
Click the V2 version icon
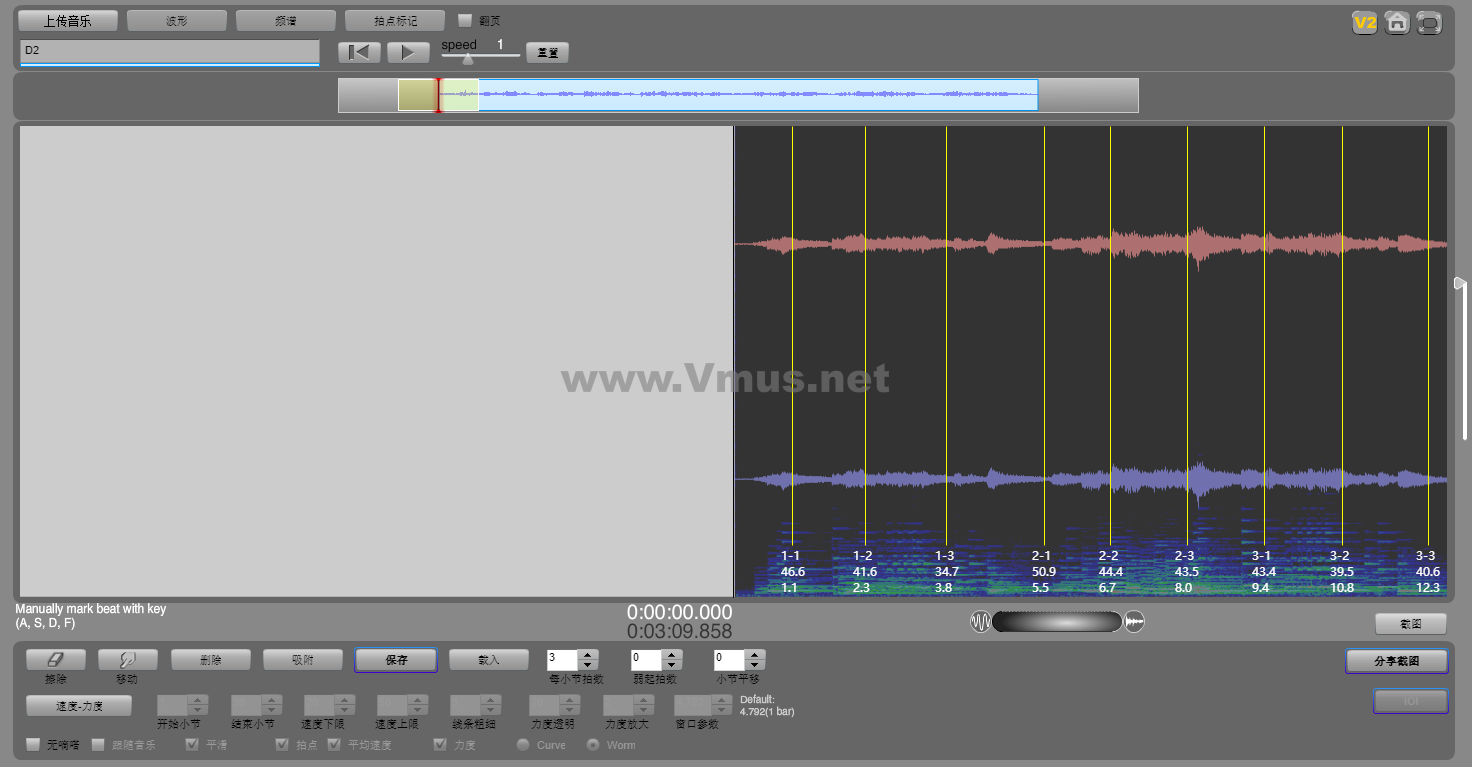click(x=1364, y=23)
